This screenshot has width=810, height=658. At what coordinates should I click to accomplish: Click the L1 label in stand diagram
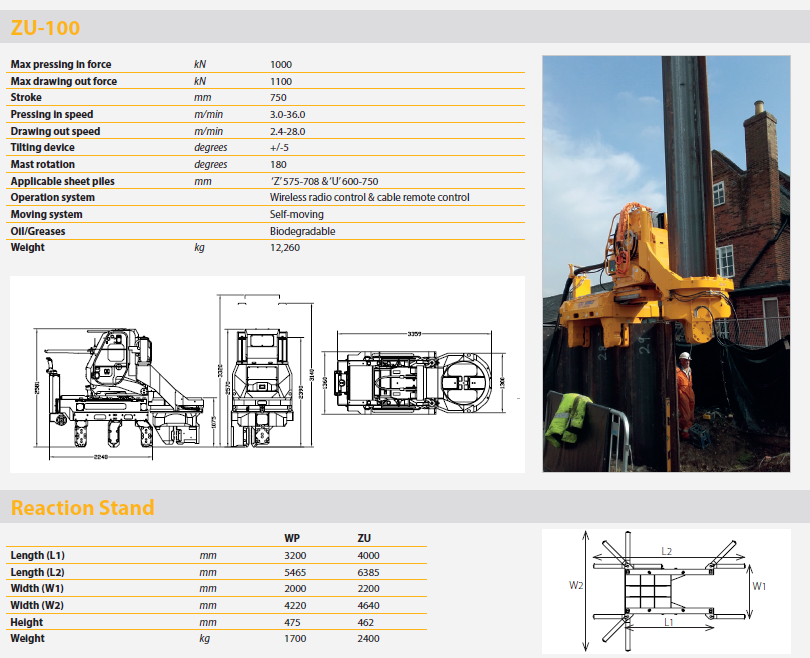(x=668, y=622)
